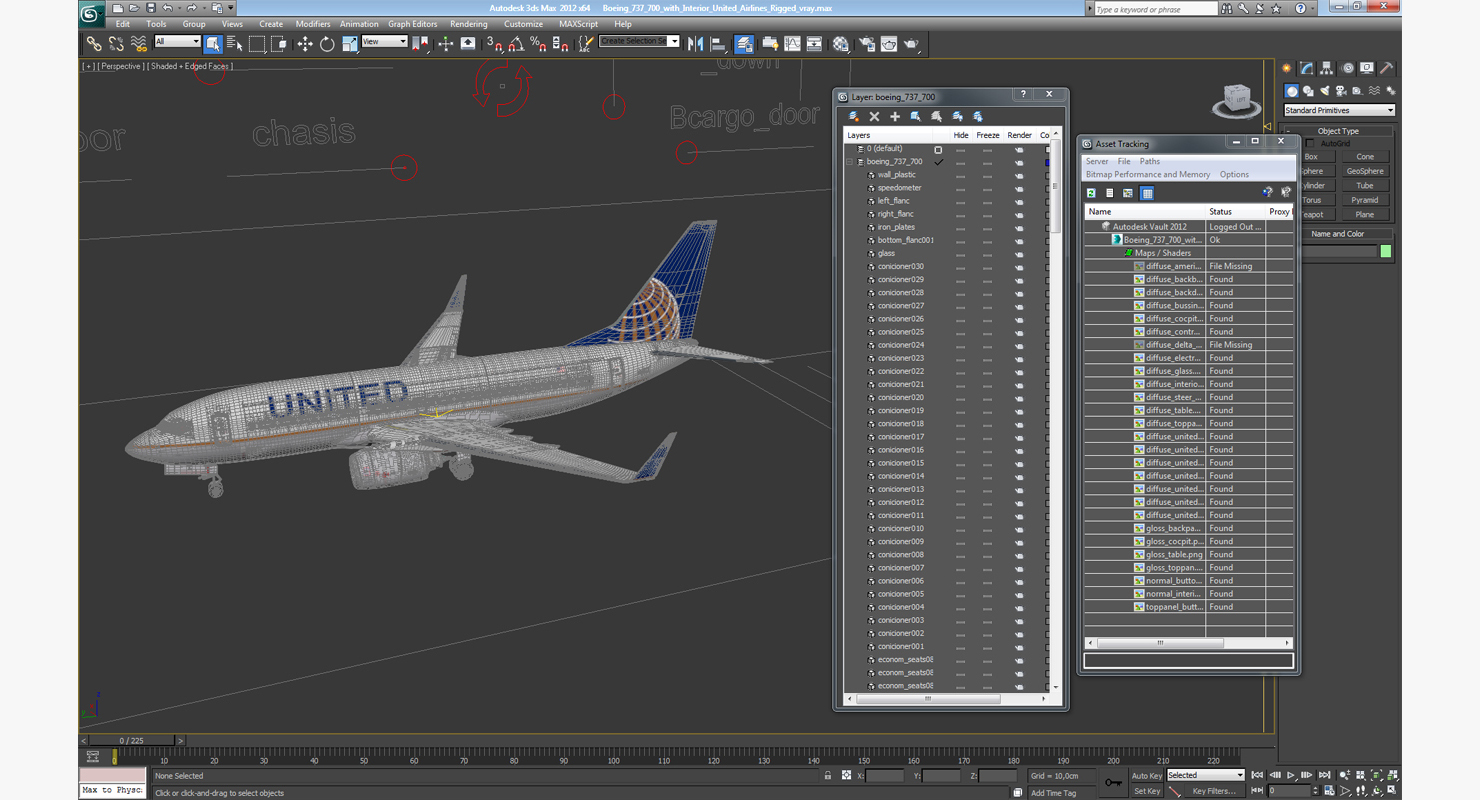The image size is (1480, 800).
Task: Open Select by Name tool
Action: pyautogui.click(x=235, y=44)
